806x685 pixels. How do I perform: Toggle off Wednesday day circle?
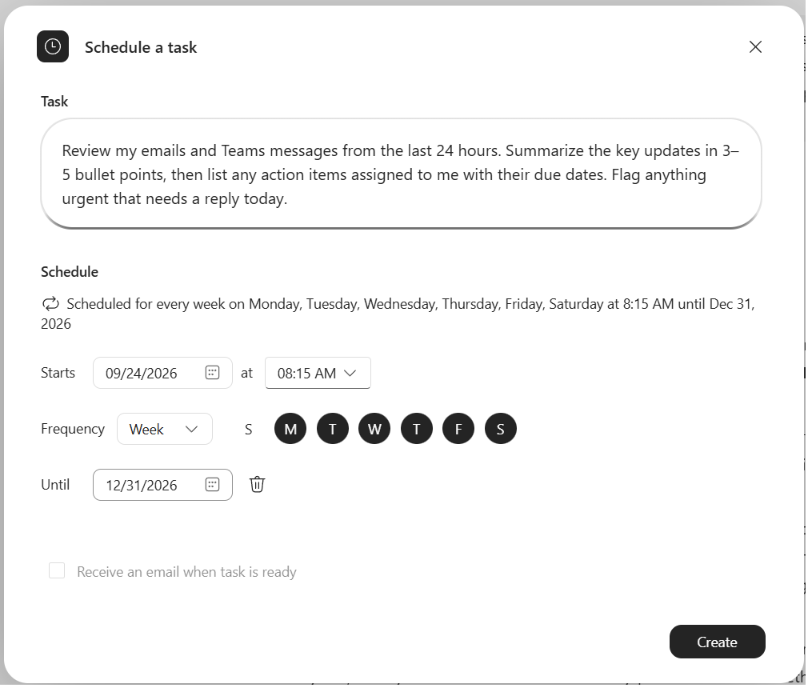pyautogui.click(x=374, y=429)
